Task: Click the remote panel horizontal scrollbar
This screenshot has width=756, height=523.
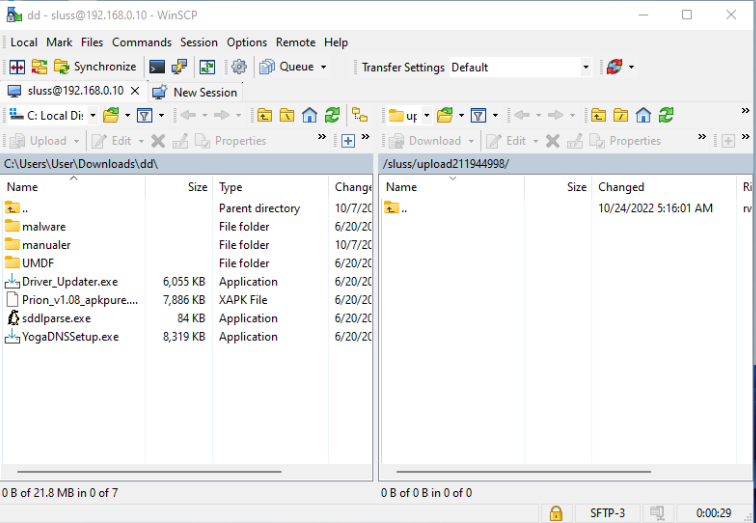Action: click(x=524, y=472)
